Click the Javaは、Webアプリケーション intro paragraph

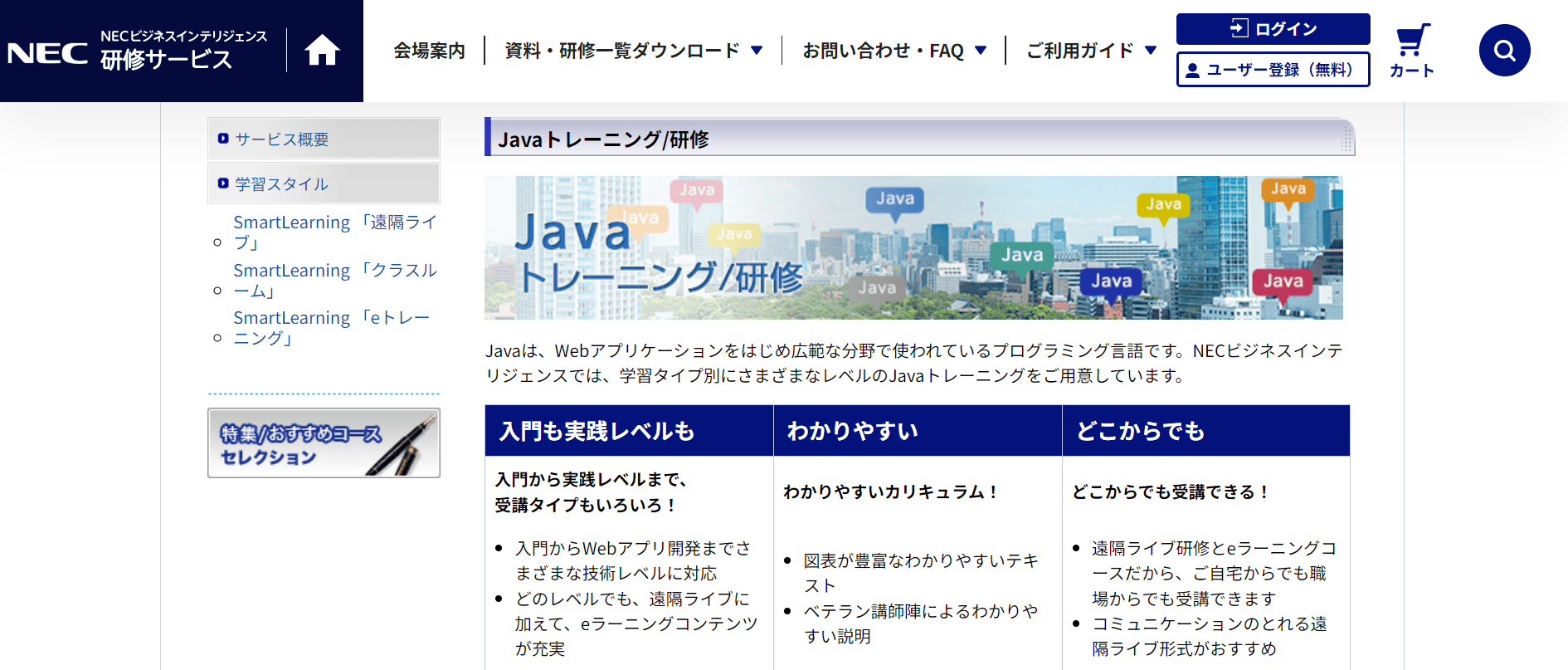point(913,363)
